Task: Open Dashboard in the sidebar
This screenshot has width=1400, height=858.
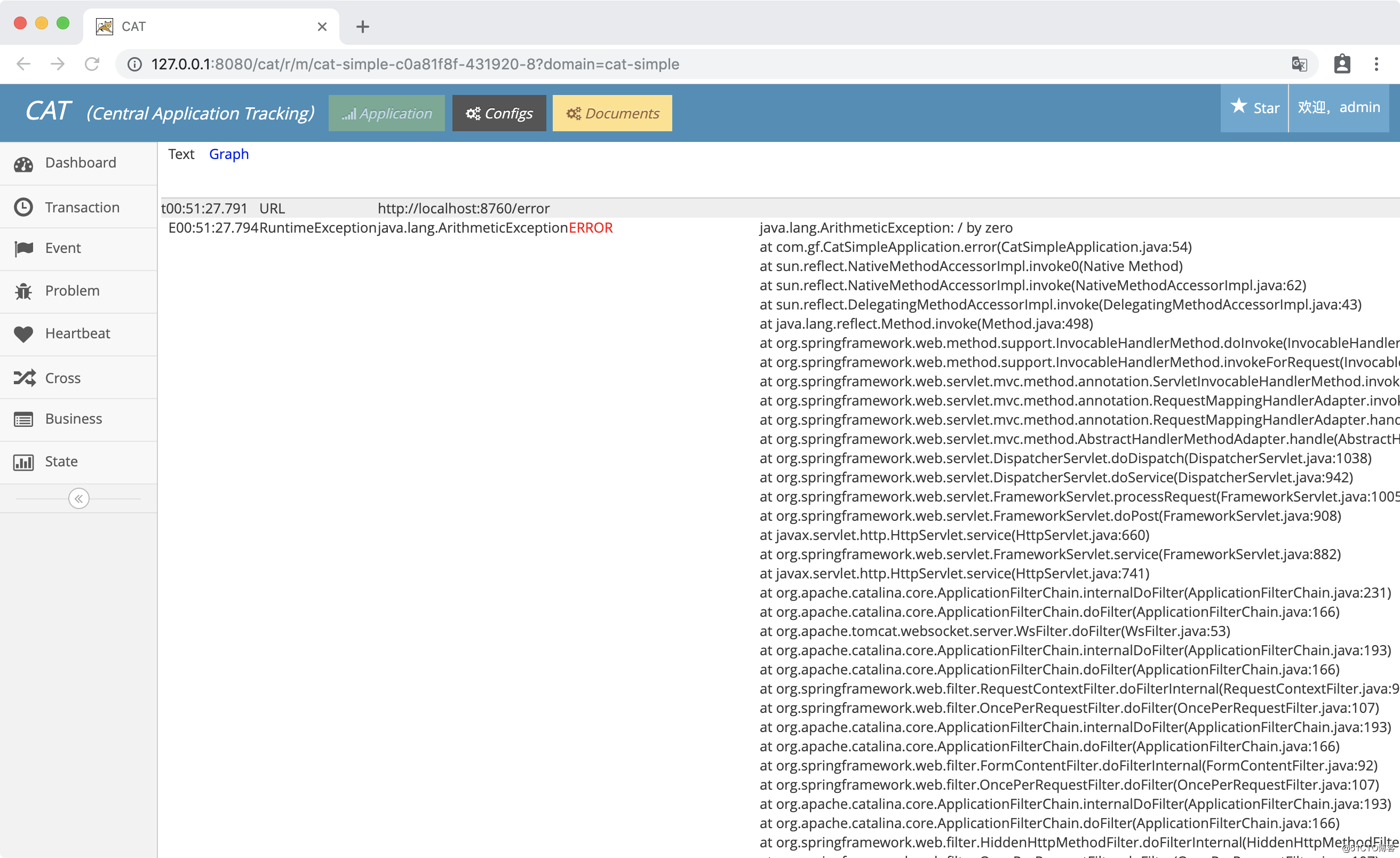Action: coord(78,163)
